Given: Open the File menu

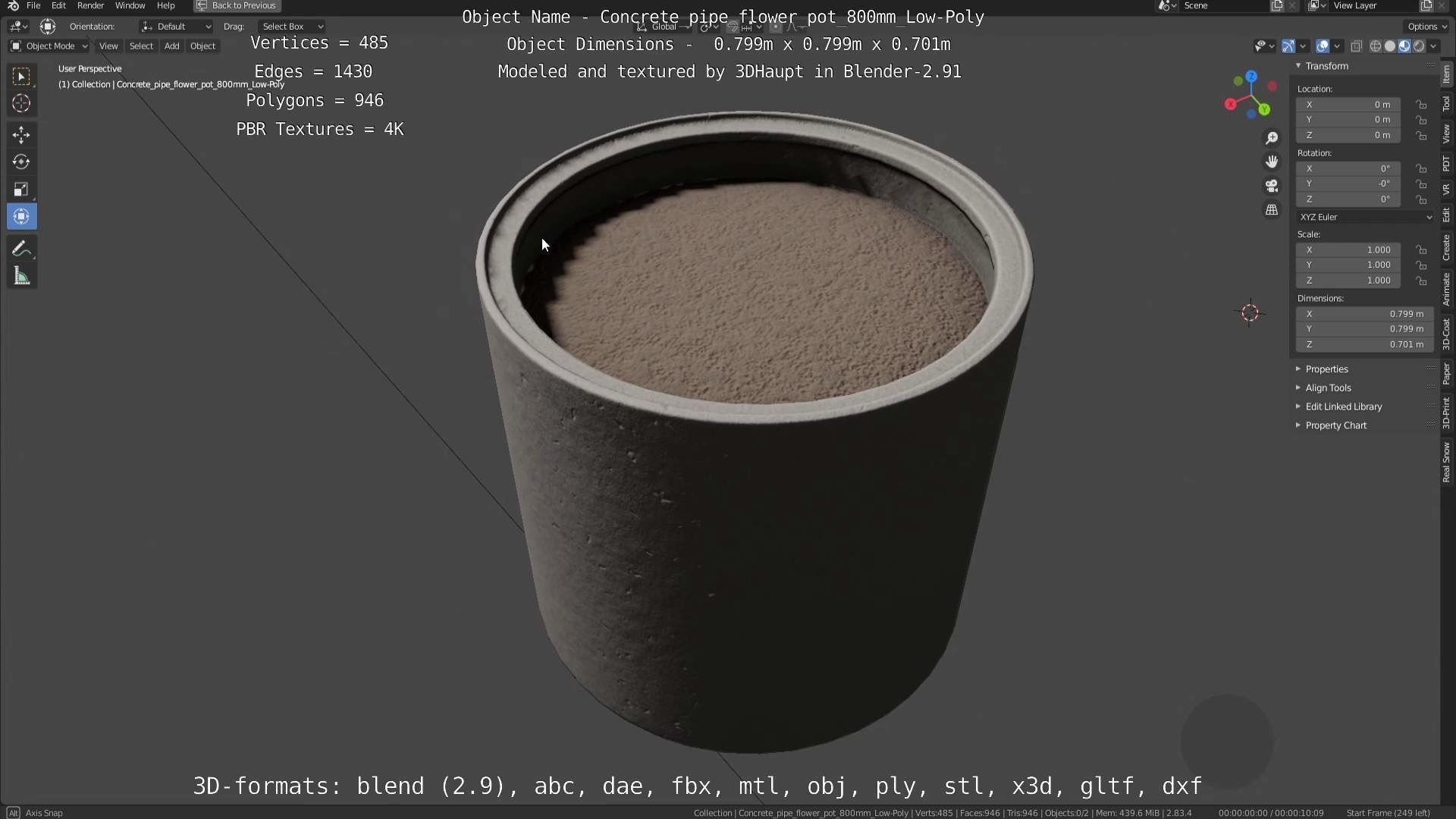Looking at the screenshot, I should [x=33, y=5].
